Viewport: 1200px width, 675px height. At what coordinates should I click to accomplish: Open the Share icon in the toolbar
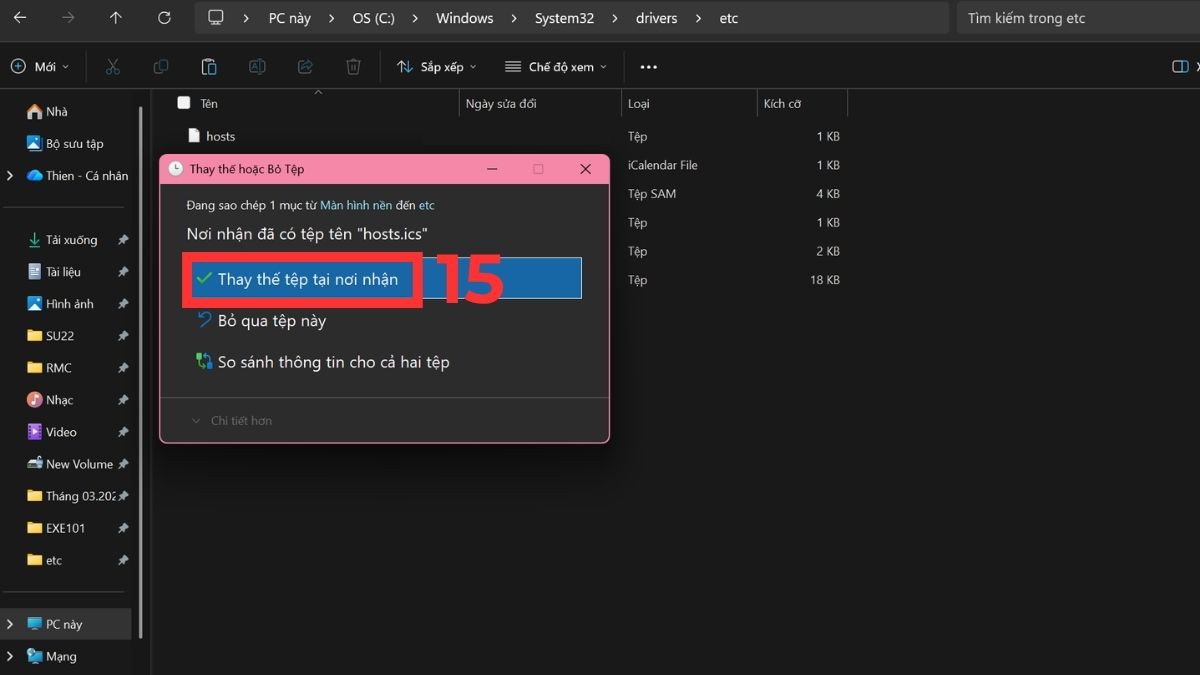[304, 66]
